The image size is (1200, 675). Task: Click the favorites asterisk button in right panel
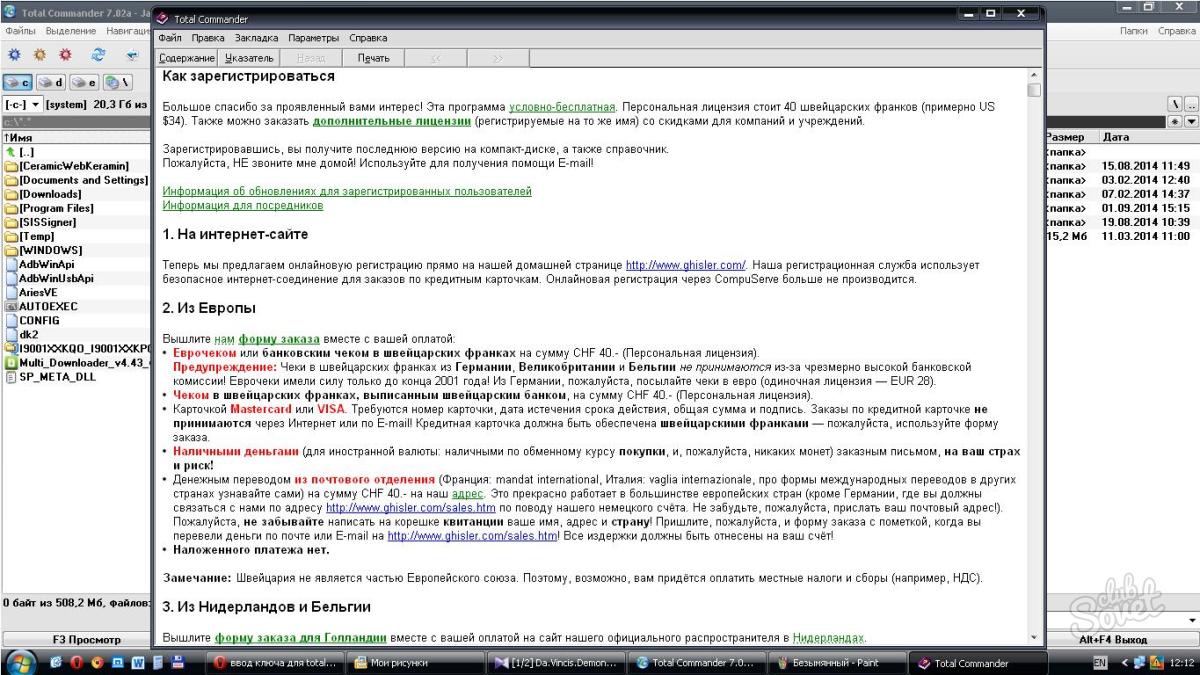point(1175,121)
